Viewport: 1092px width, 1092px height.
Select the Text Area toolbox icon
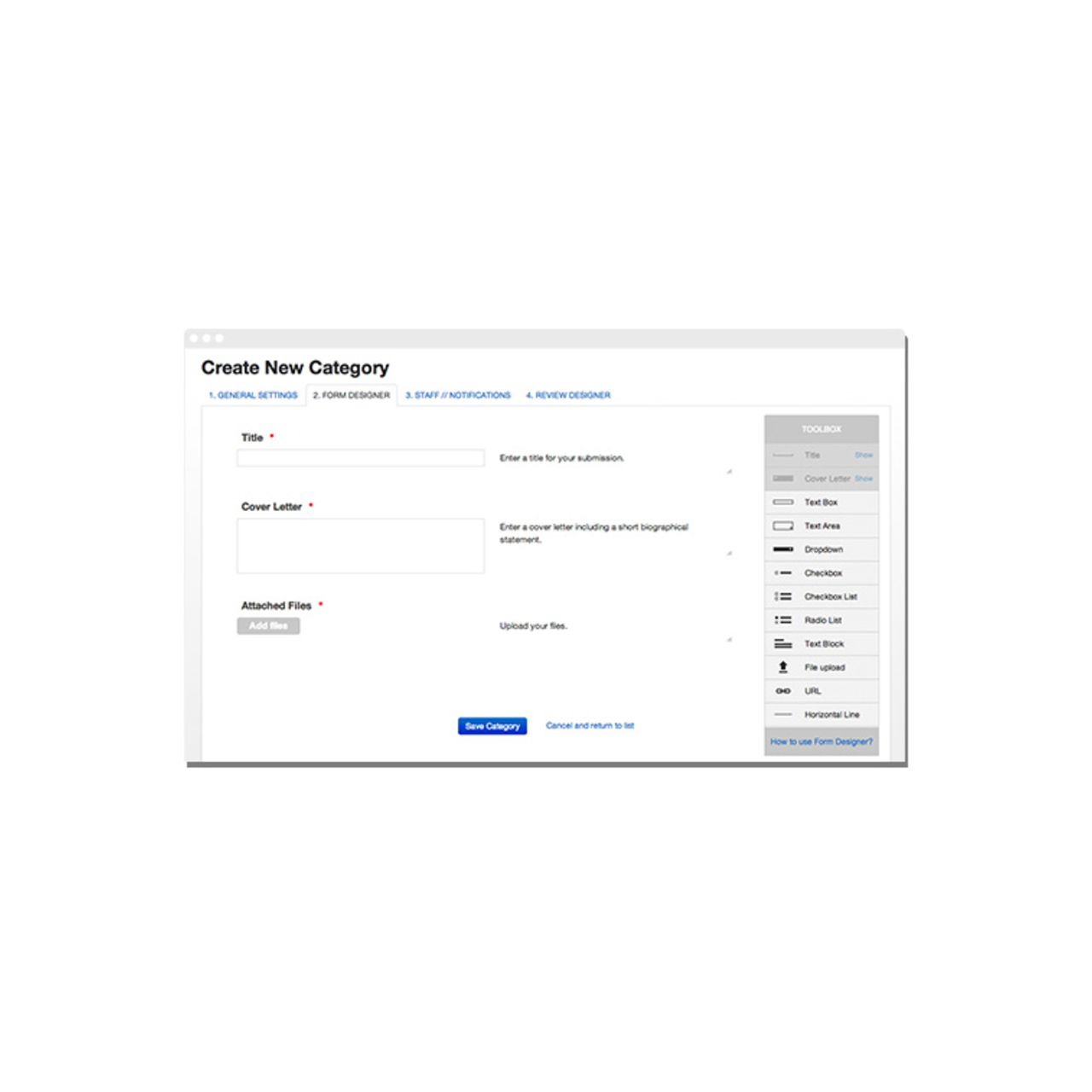coord(781,526)
